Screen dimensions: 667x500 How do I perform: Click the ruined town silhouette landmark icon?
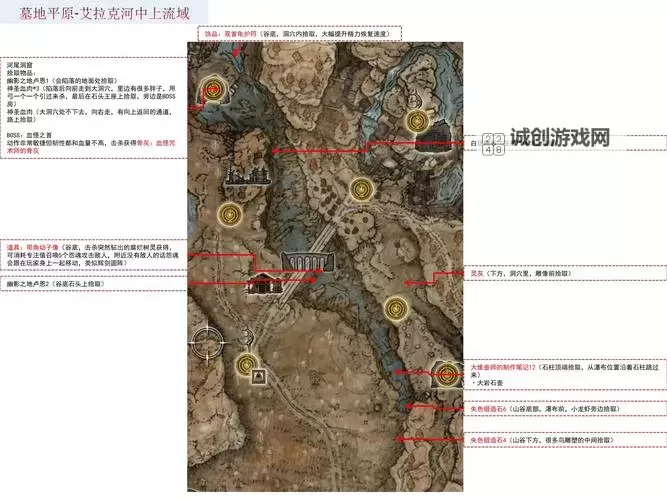248,175
